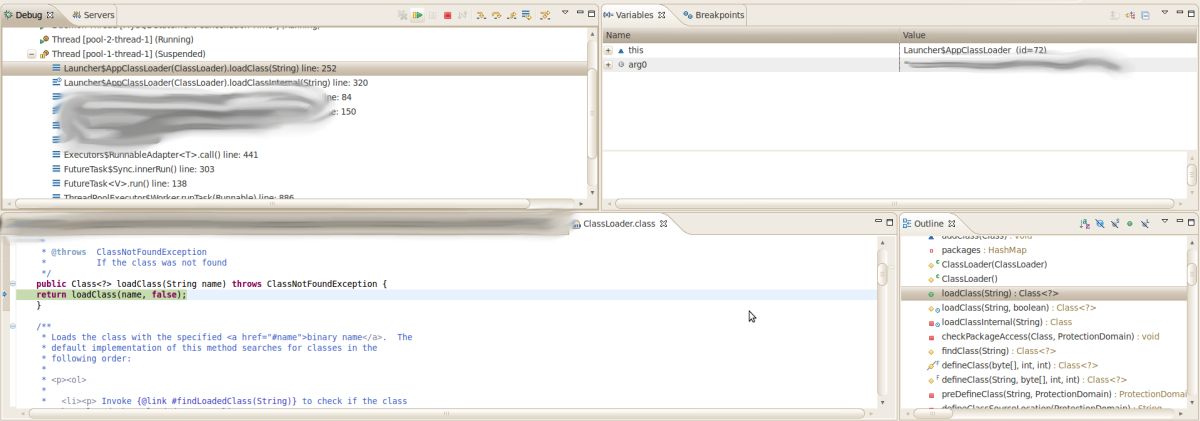Click the Drop to Frame icon

pos(526,15)
